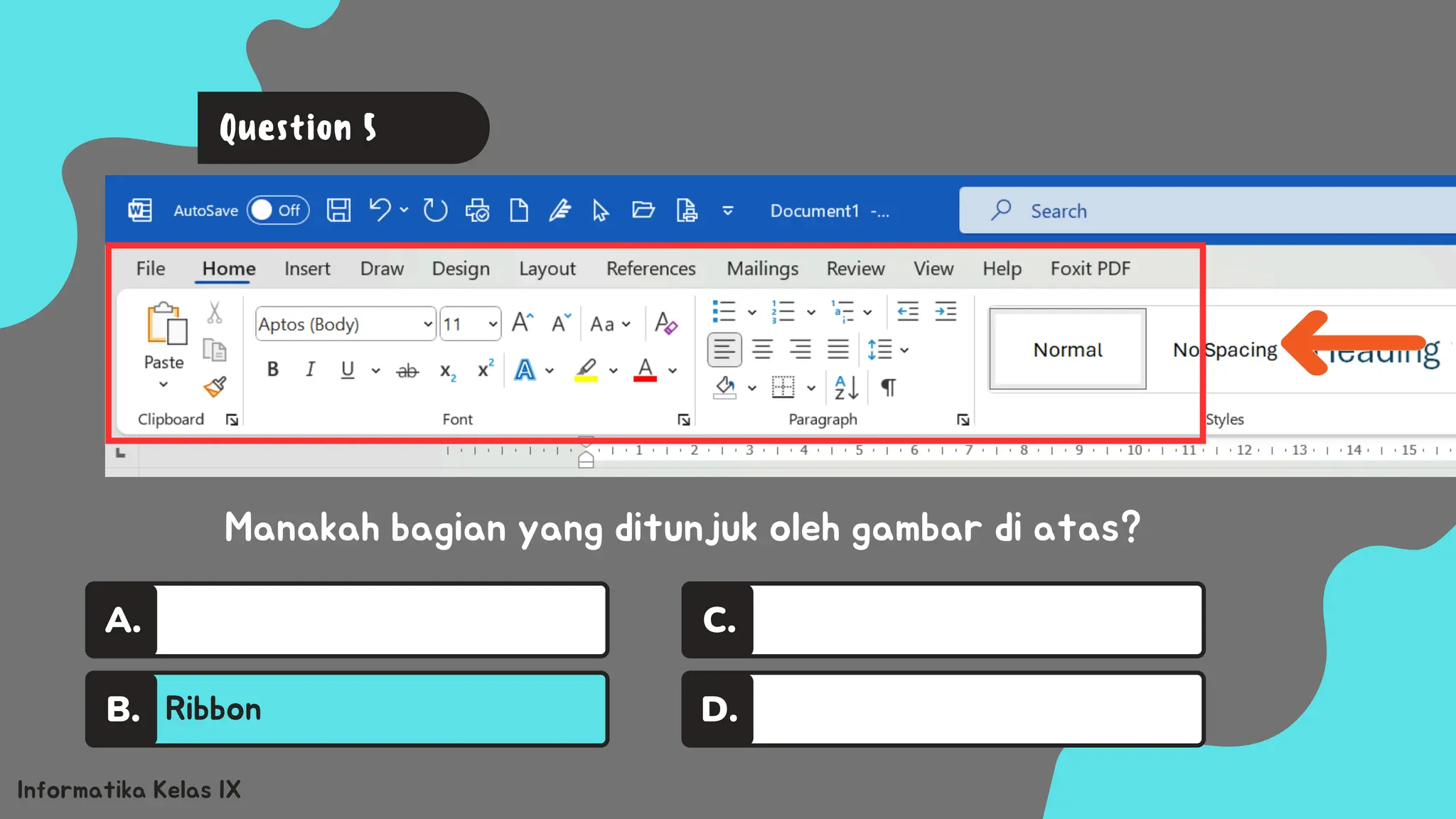Screen dimensions: 1456x819
Task: Toggle Align Left
Action: point(724,350)
